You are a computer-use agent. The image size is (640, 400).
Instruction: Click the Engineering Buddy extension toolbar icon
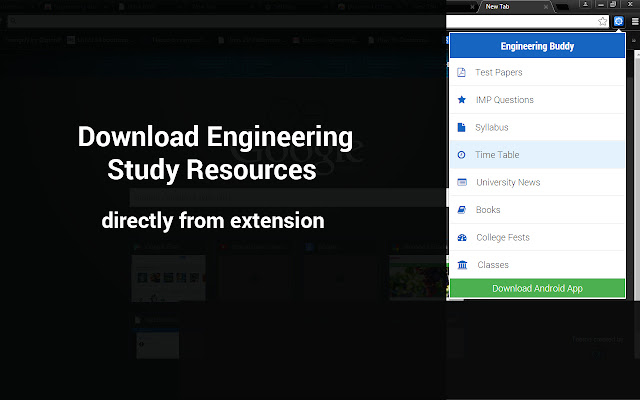coord(618,21)
